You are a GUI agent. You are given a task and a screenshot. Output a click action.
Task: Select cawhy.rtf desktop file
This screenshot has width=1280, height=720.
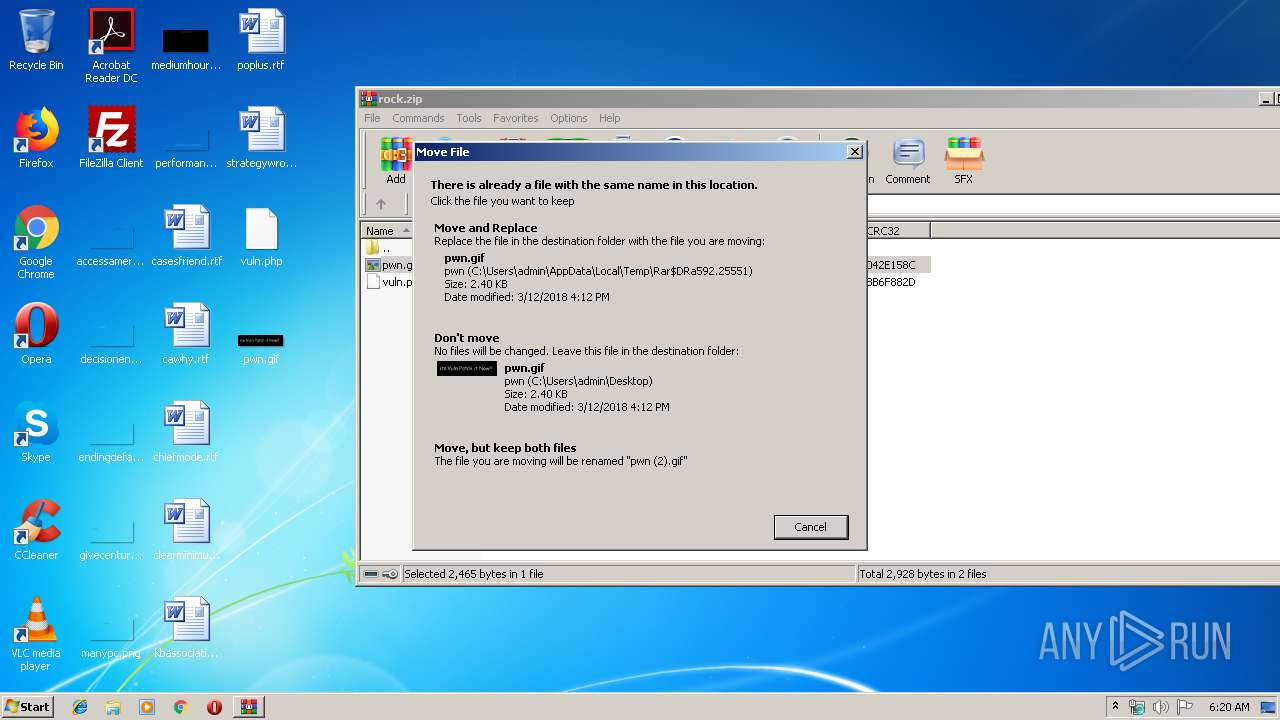[x=186, y=334]
